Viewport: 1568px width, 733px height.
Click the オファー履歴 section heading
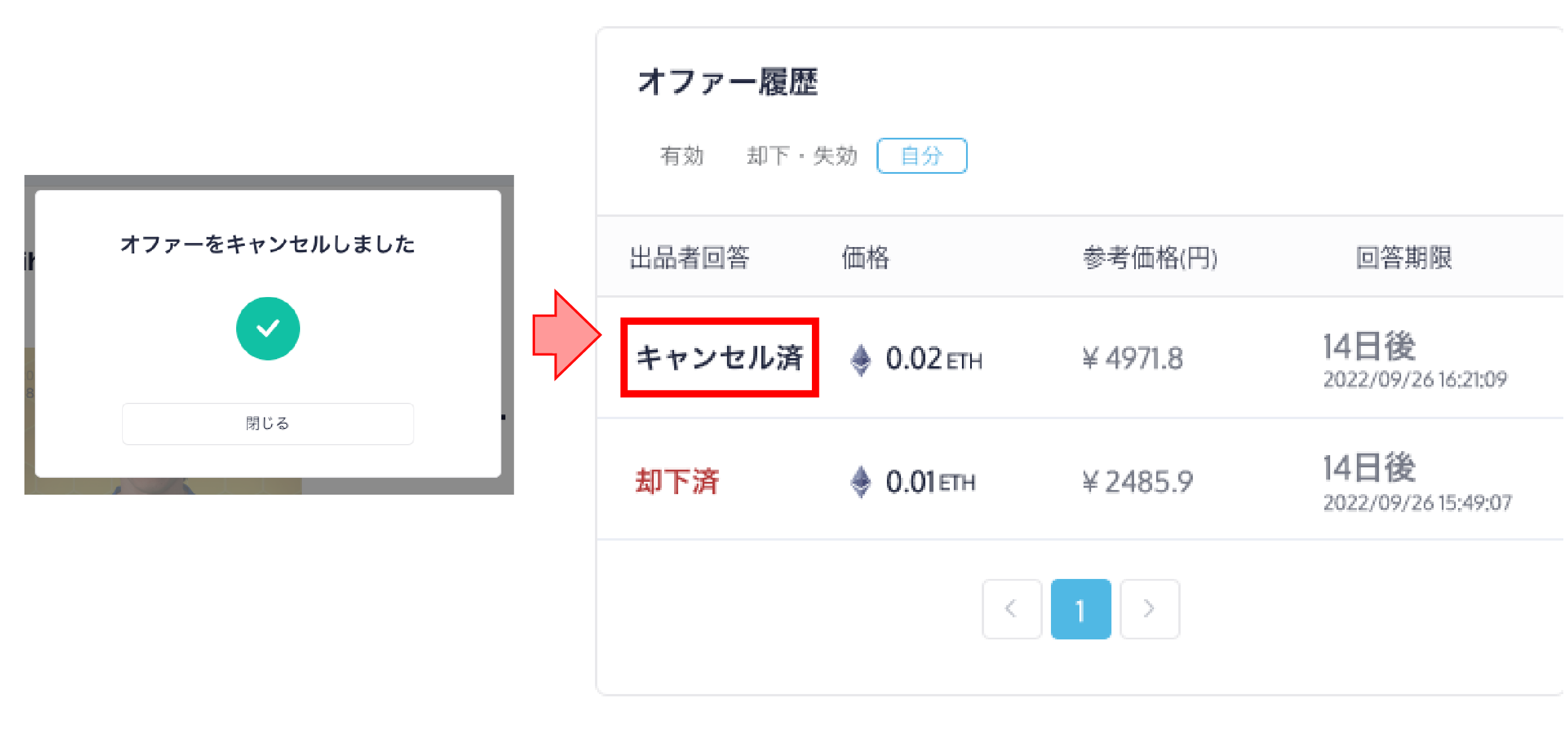[728, 82]
